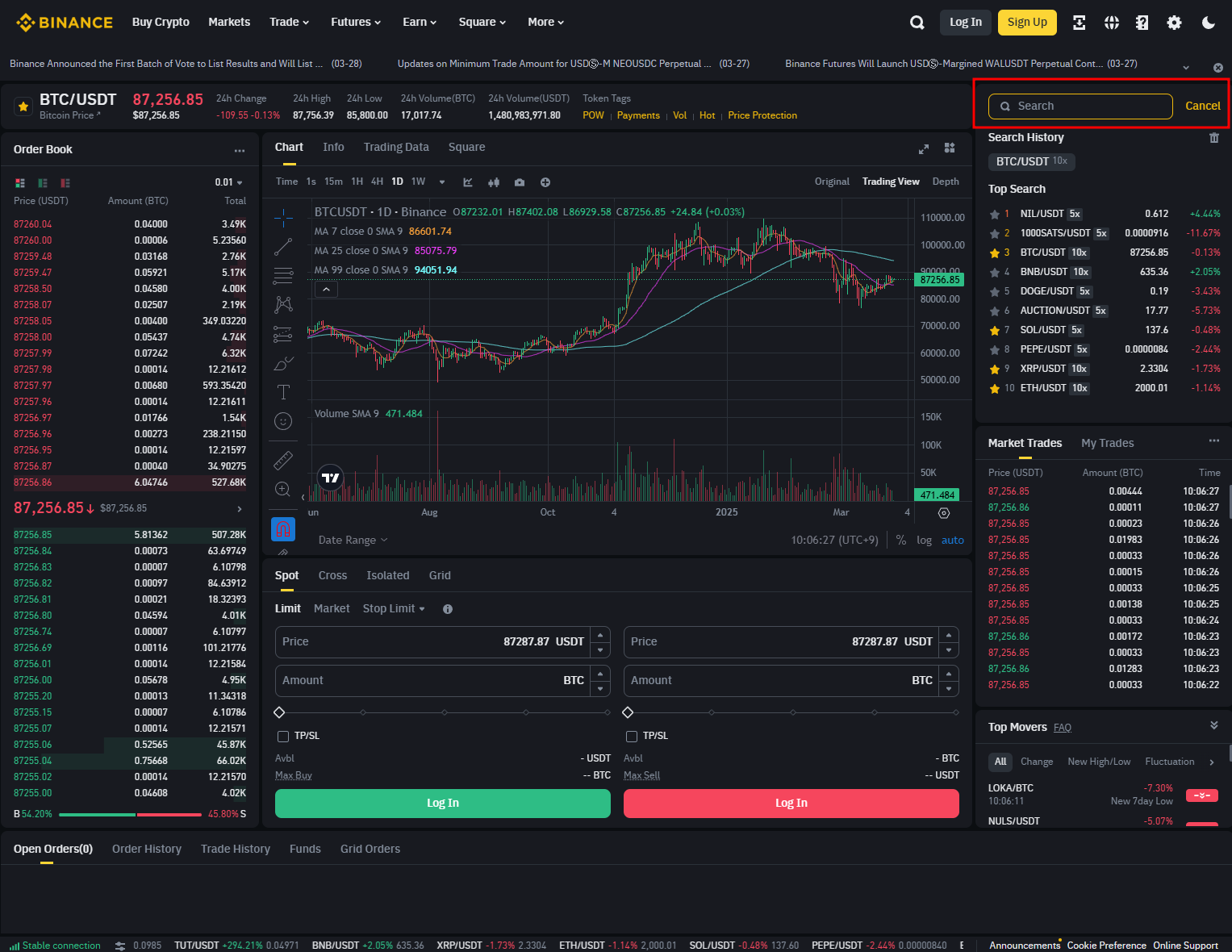The width and height of the screenshot is (1232, 952).
Task: Switch to the Trading Data tab
Action: coord(395,147)
